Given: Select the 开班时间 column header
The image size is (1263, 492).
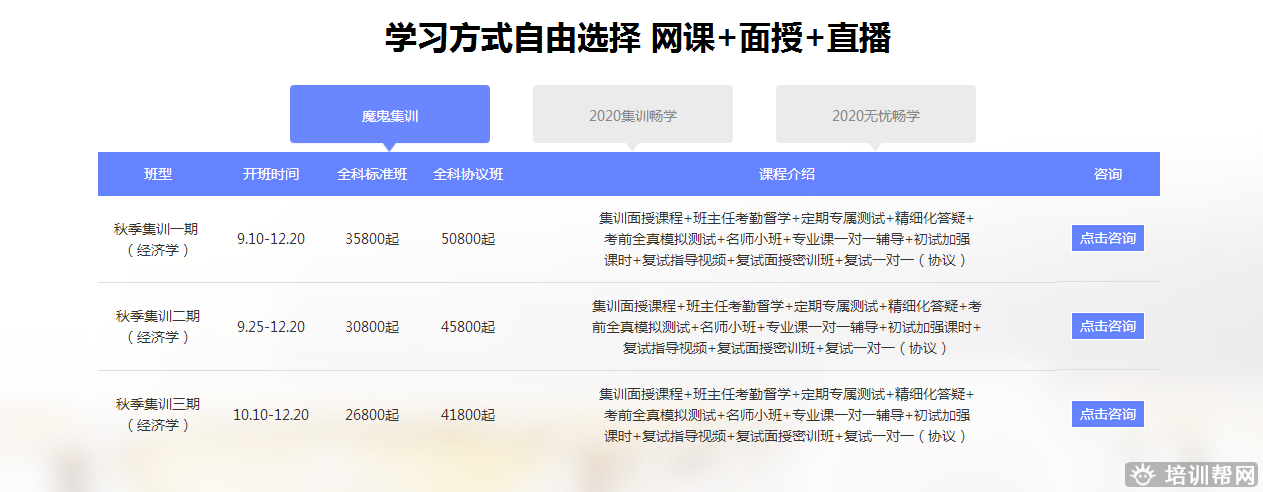Looking at the screenshot, I should coord(270,174).
